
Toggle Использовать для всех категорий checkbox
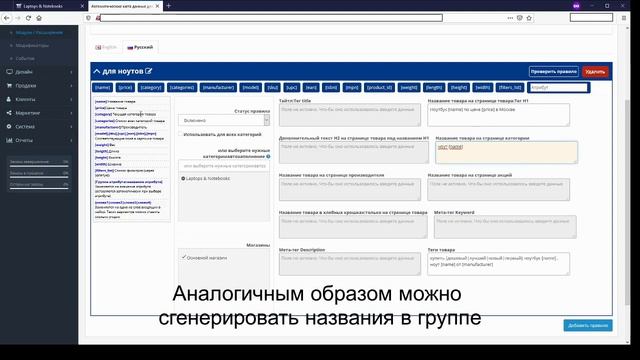(180, 134)
